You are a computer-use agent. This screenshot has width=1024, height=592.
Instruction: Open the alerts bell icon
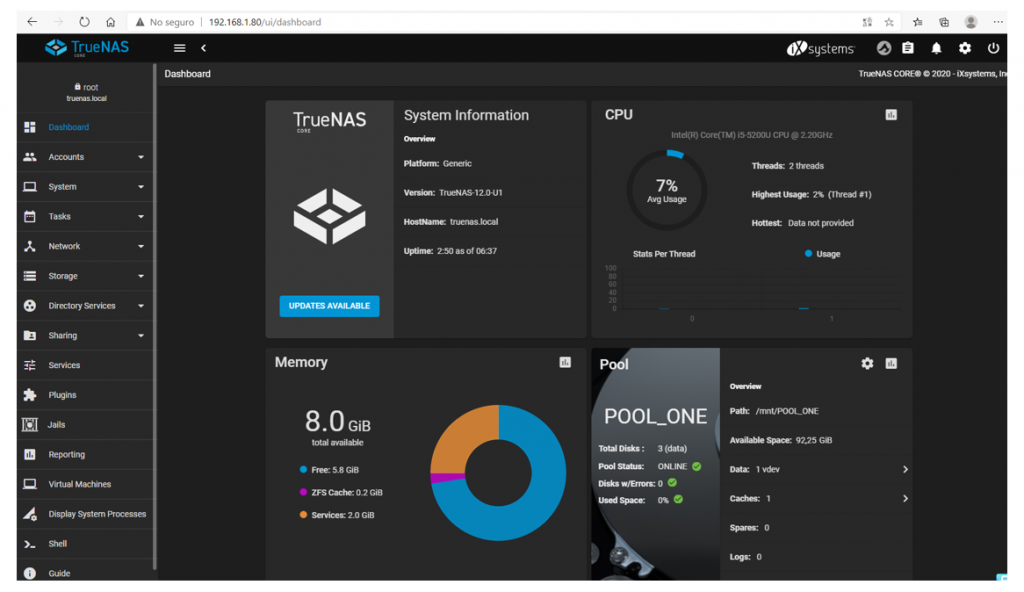[x=936, y=48]
